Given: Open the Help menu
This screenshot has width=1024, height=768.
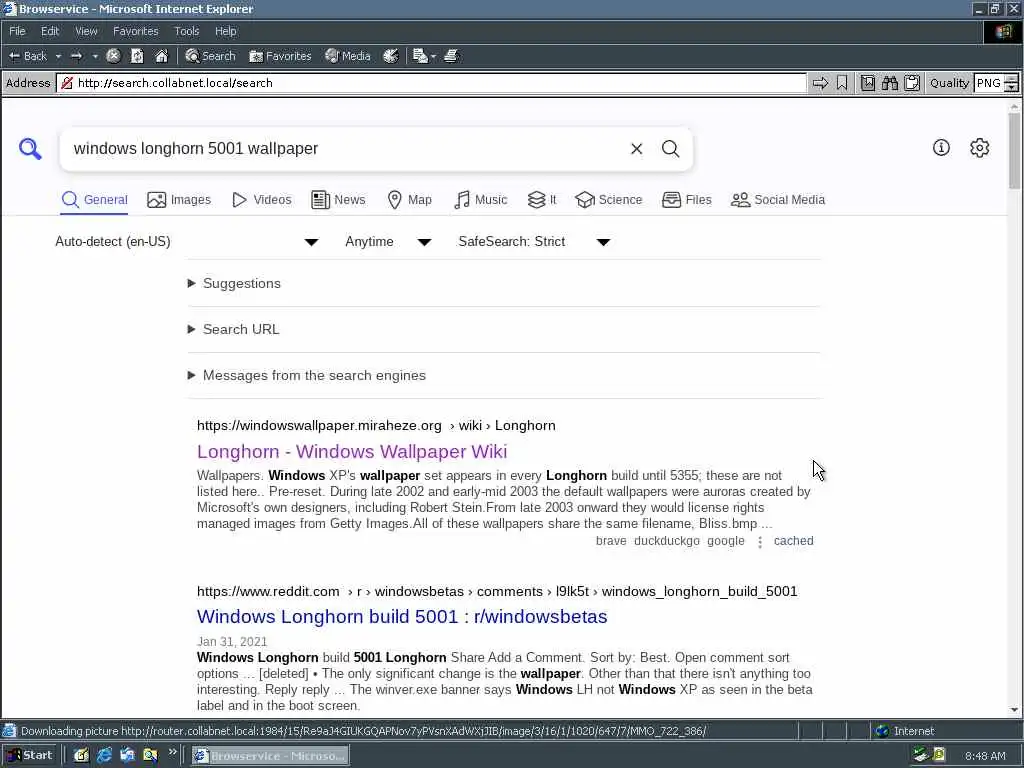Looking at the screenshot, I should 225,31.
